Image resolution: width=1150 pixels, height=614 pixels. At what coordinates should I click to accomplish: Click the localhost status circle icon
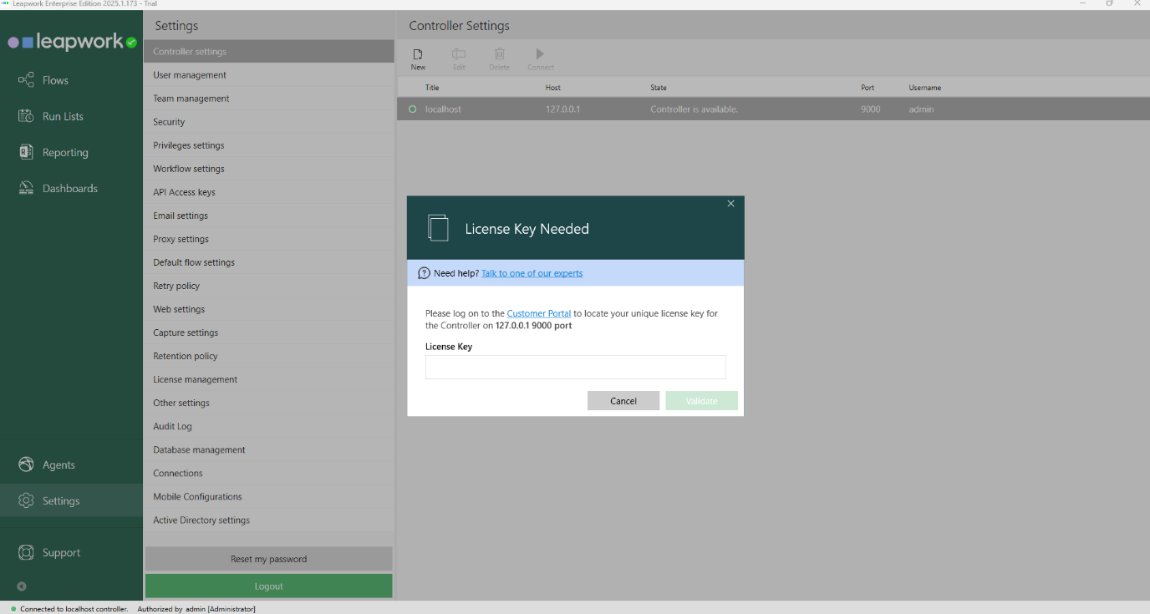(x=412, y=109)
